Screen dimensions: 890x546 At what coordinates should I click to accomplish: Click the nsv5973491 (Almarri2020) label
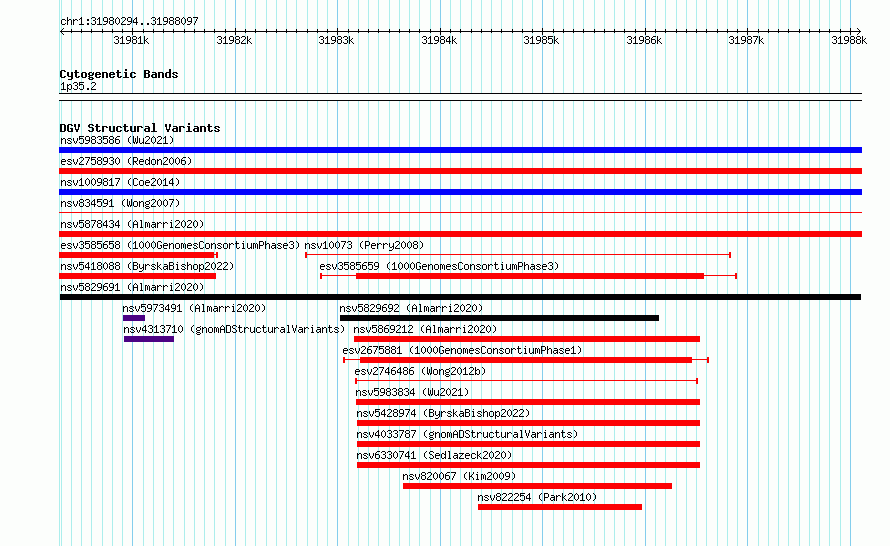[x=194, y=308]
